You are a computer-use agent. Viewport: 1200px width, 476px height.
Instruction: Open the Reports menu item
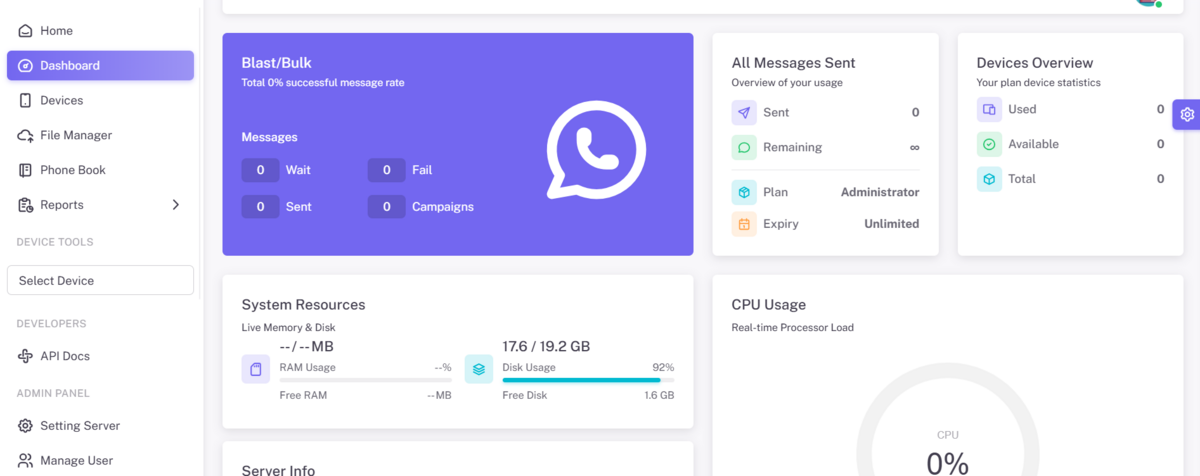click(x=100, y=205)
